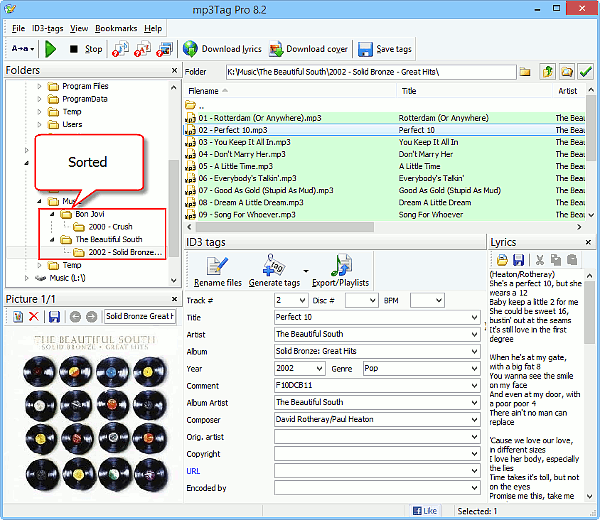This screenshot has height=520, width=600.
Task: Sort by the Title column header
Action: (474, 91)
